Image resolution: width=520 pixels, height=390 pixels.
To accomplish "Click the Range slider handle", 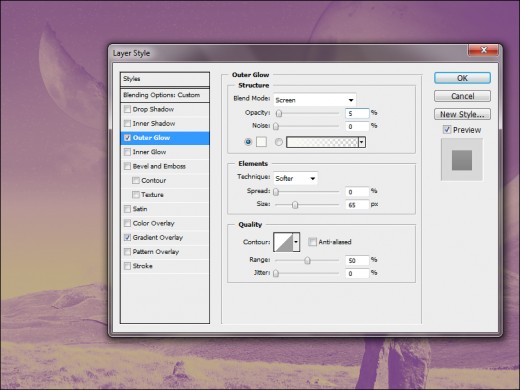I will pyautogui.click(x=307, y=260).
